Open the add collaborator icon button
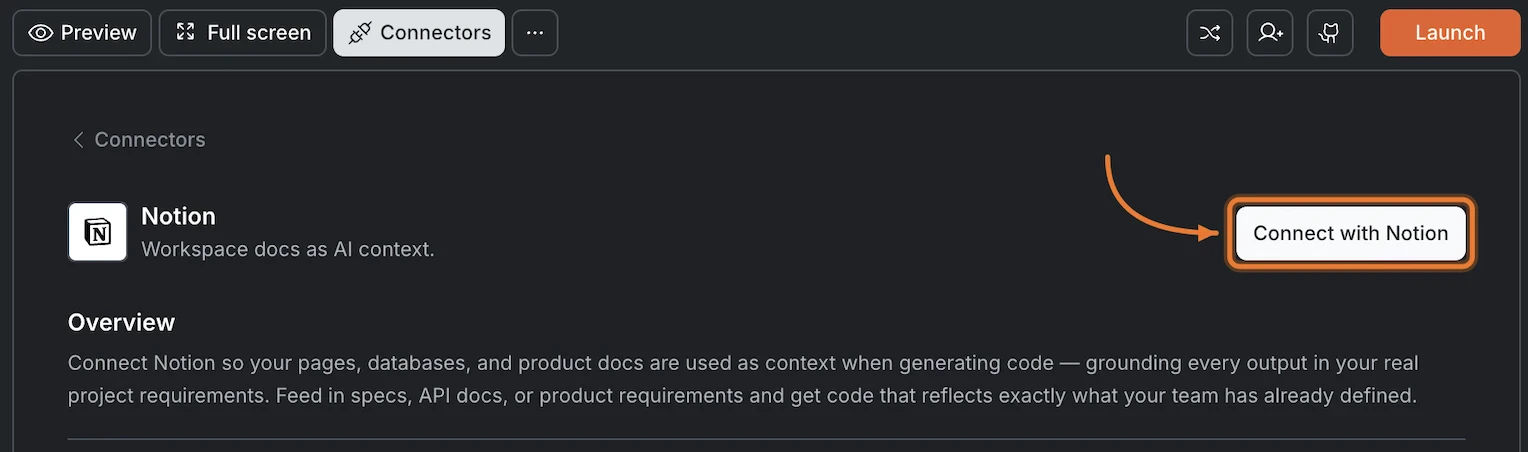 point(1270,33)
